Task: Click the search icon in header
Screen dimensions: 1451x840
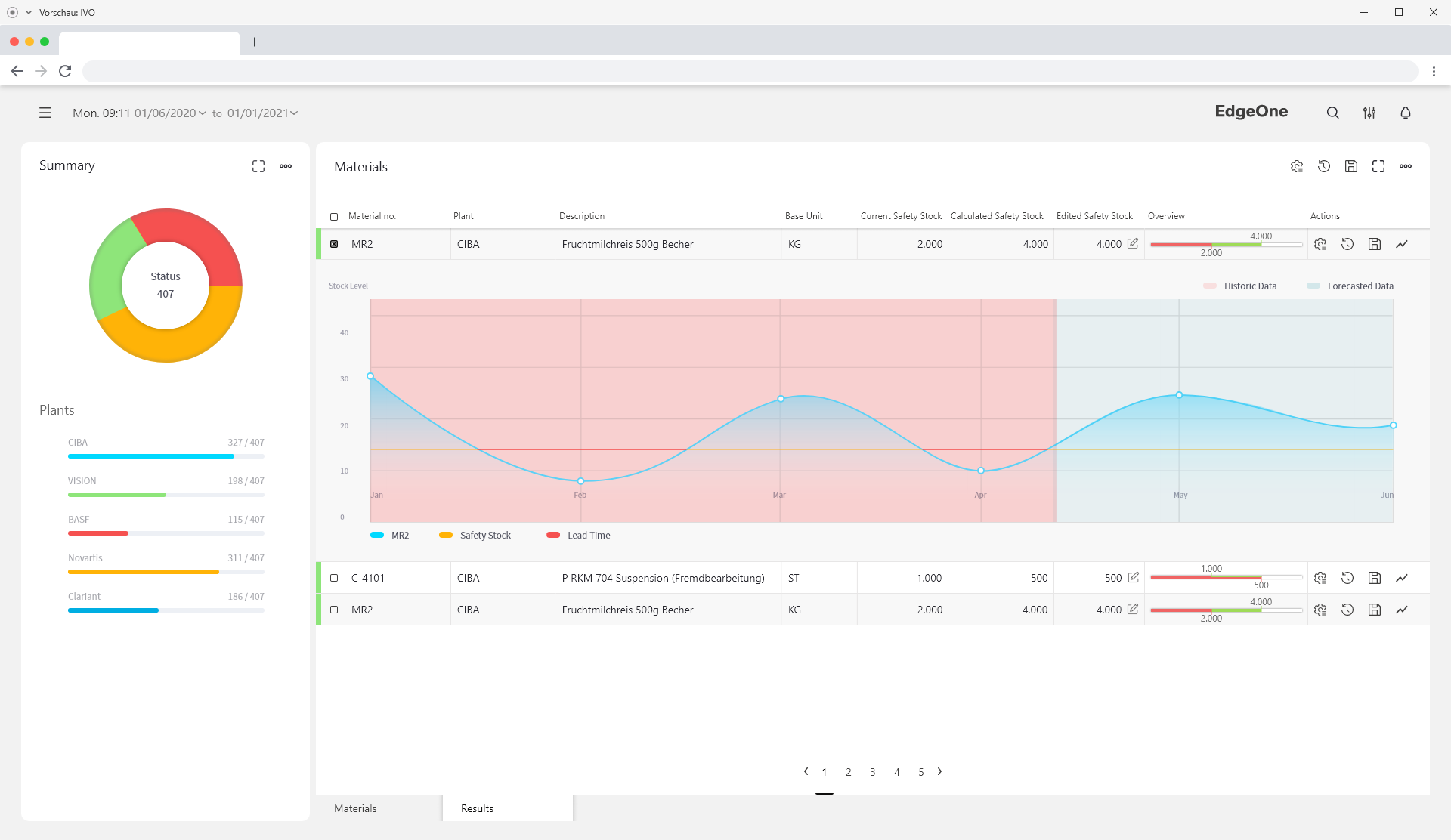Action: (x=1332, y=113)
